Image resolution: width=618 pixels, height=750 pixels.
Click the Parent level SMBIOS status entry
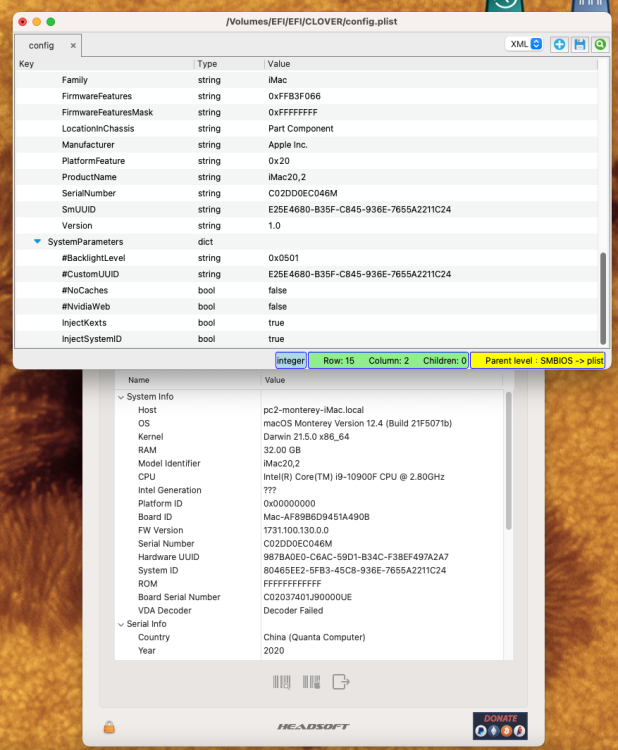click(538, 361)
